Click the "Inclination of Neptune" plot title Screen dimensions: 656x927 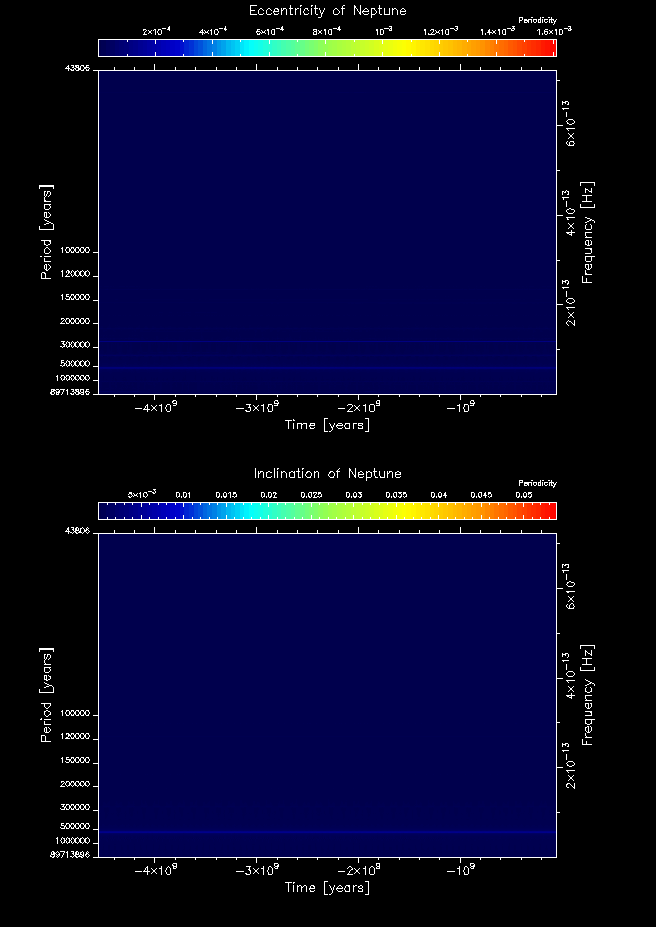coord(327,474)
